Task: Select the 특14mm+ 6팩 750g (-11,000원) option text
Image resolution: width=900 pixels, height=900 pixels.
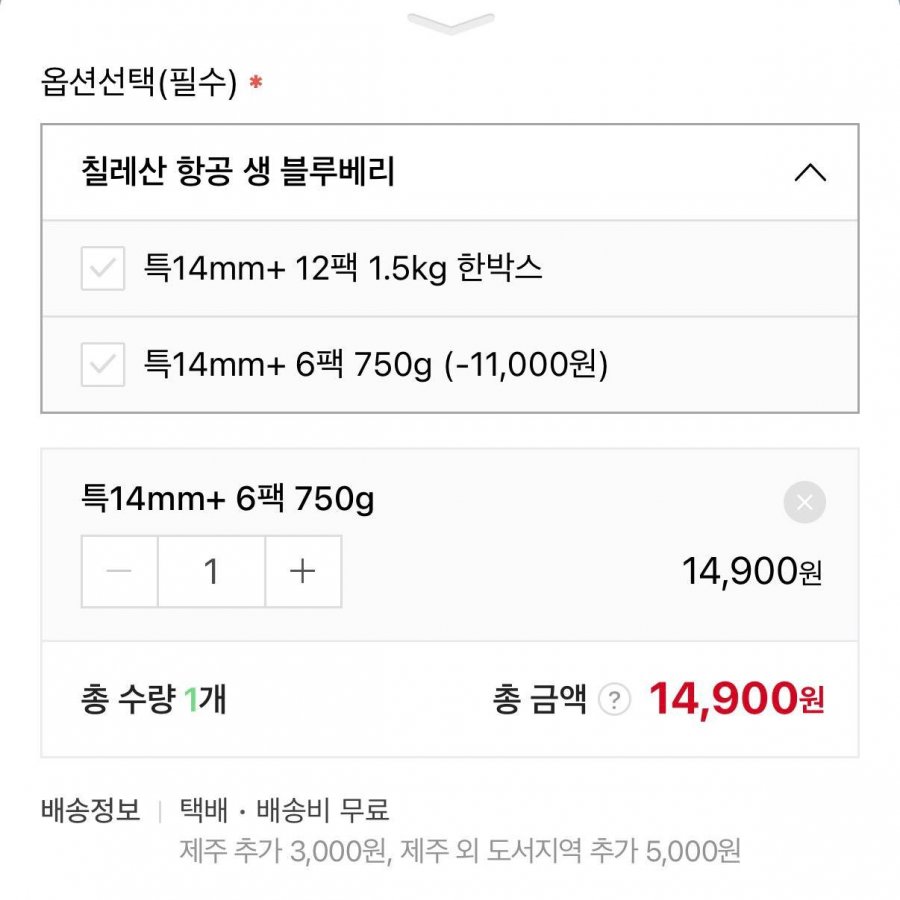Action: point(376,365)
